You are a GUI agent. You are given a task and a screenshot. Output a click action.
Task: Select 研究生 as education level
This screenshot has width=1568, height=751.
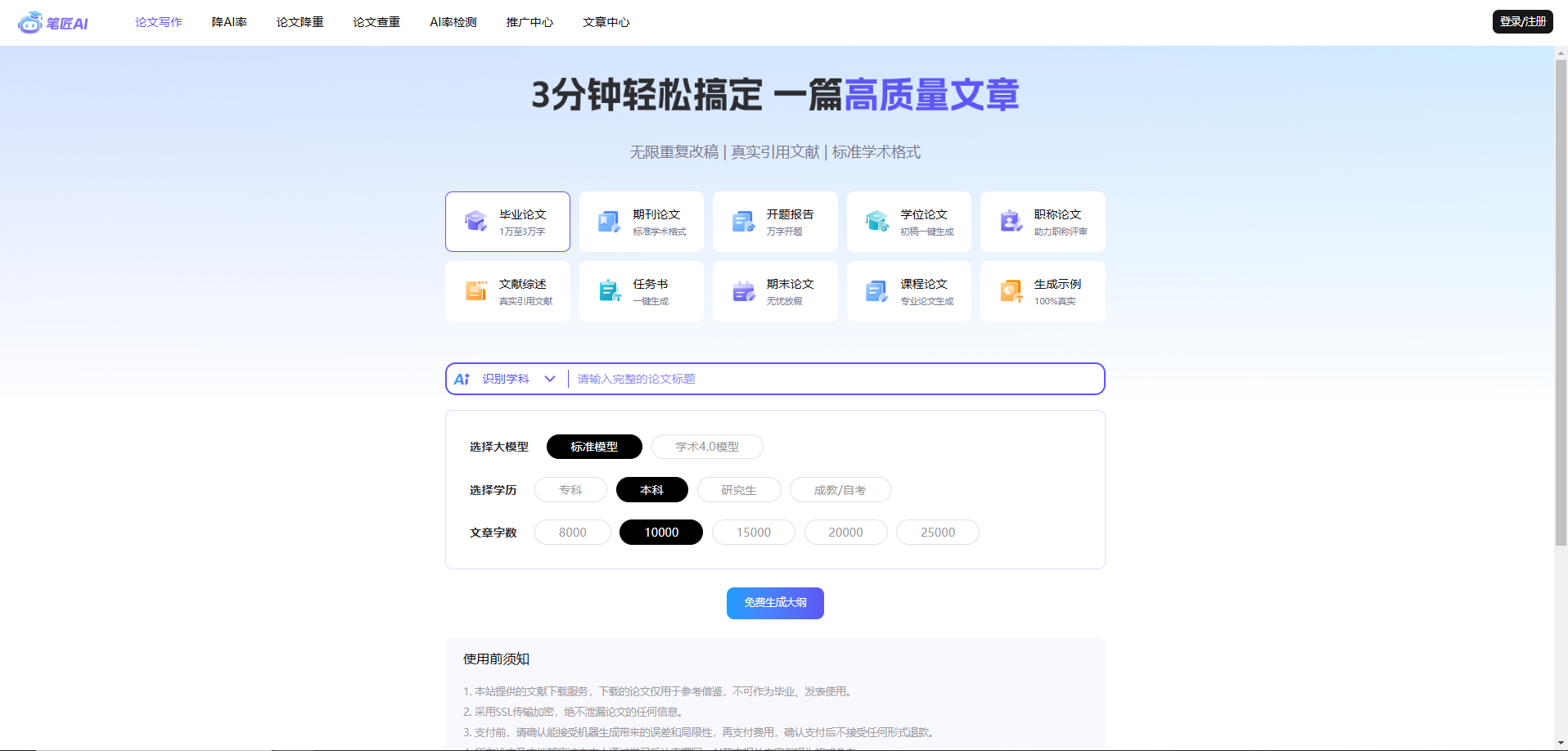pyautogui.click(x=738, y=489)
